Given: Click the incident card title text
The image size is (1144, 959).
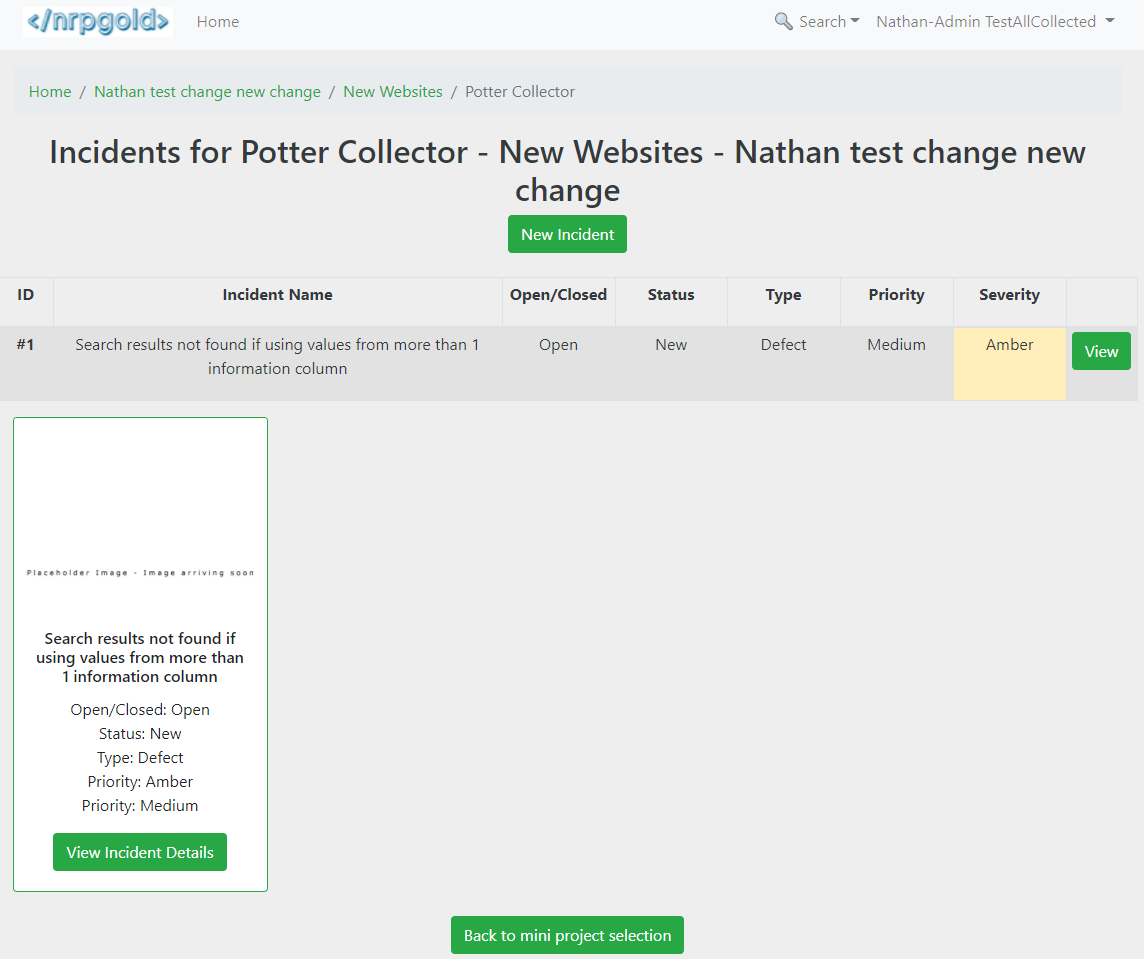Looking at the screenshot, I should tap(140, 657).
